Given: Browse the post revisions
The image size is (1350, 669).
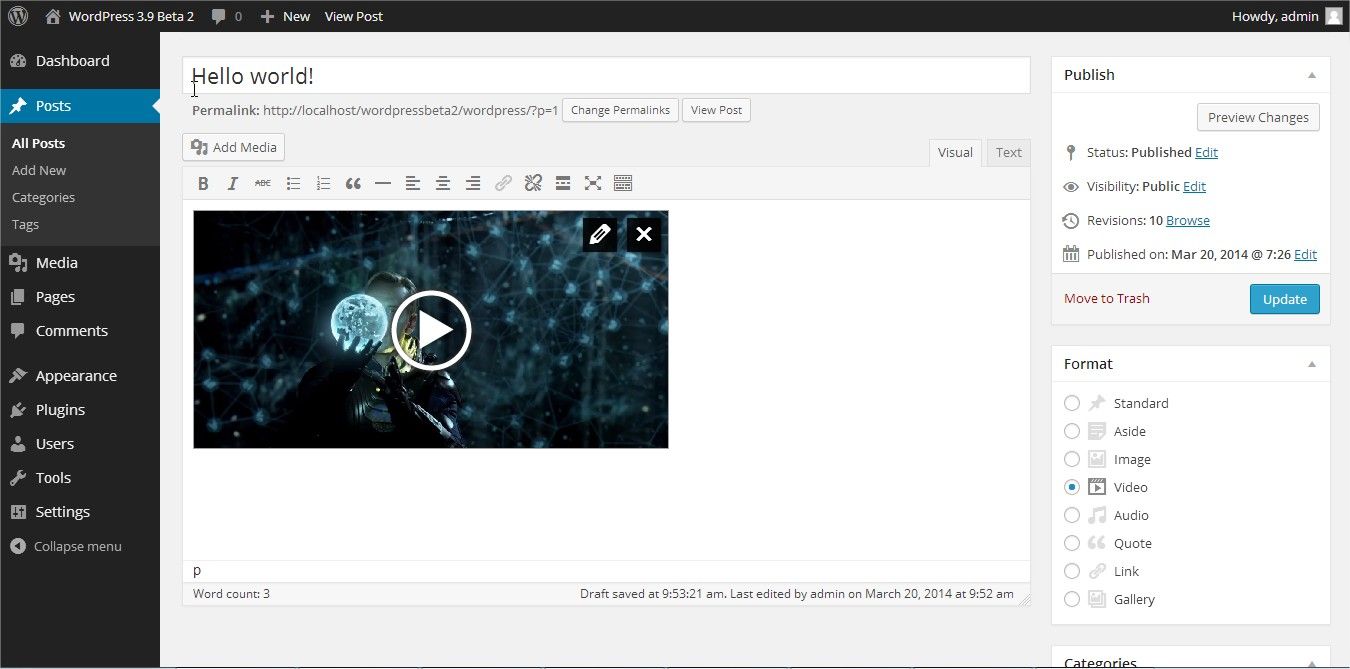Looking at the screenshot, I should coord(1188,220).
